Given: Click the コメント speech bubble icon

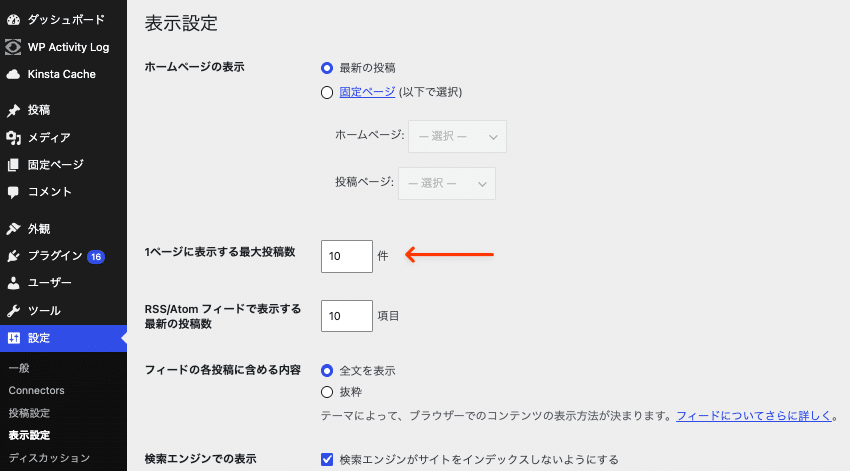Looking at the screenshot, I should point(14,192).
